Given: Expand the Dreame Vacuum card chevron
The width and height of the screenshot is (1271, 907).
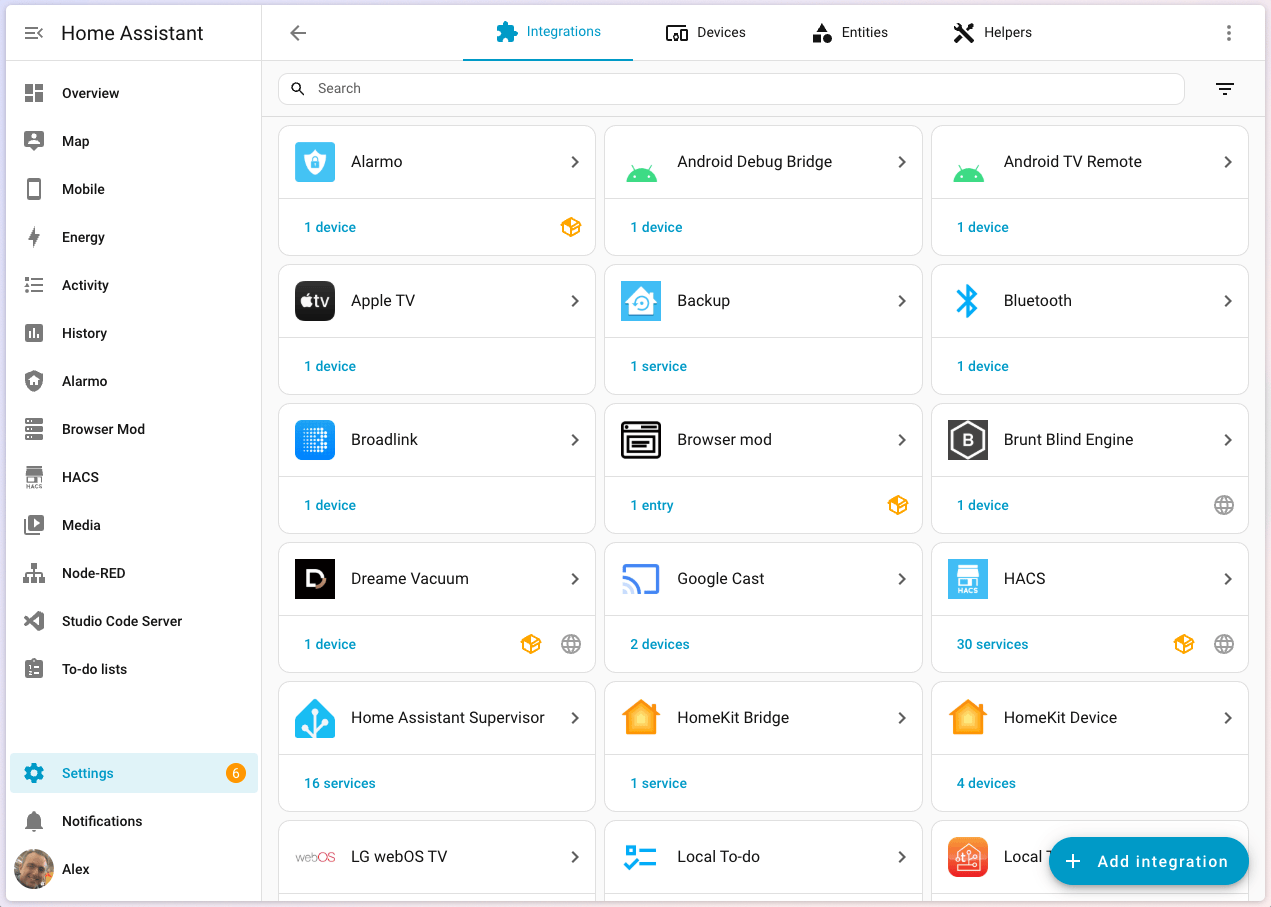Looking at the screenshot, I should coord(575,578).
